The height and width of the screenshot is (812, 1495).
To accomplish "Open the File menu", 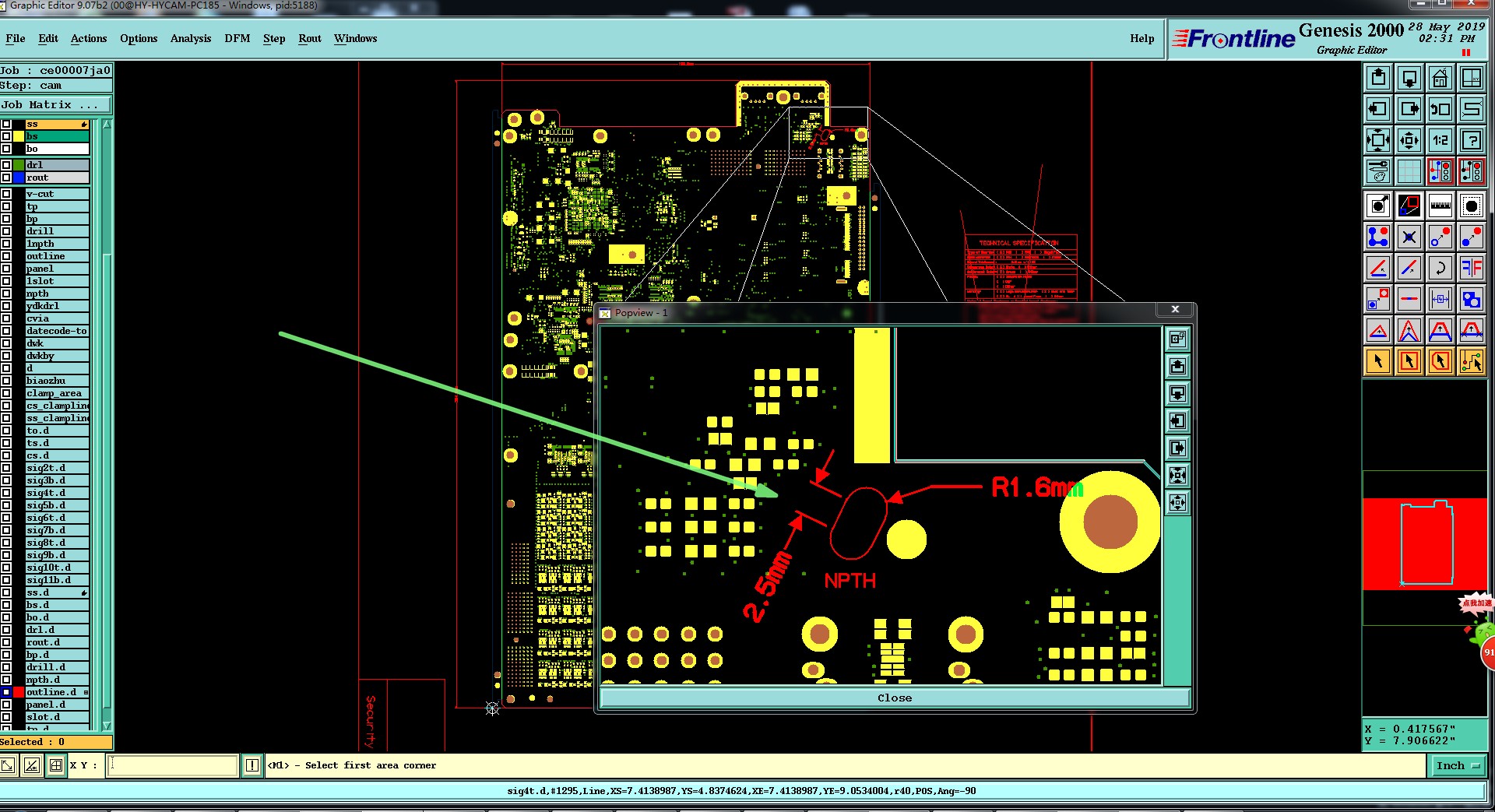I will (16, 38).
